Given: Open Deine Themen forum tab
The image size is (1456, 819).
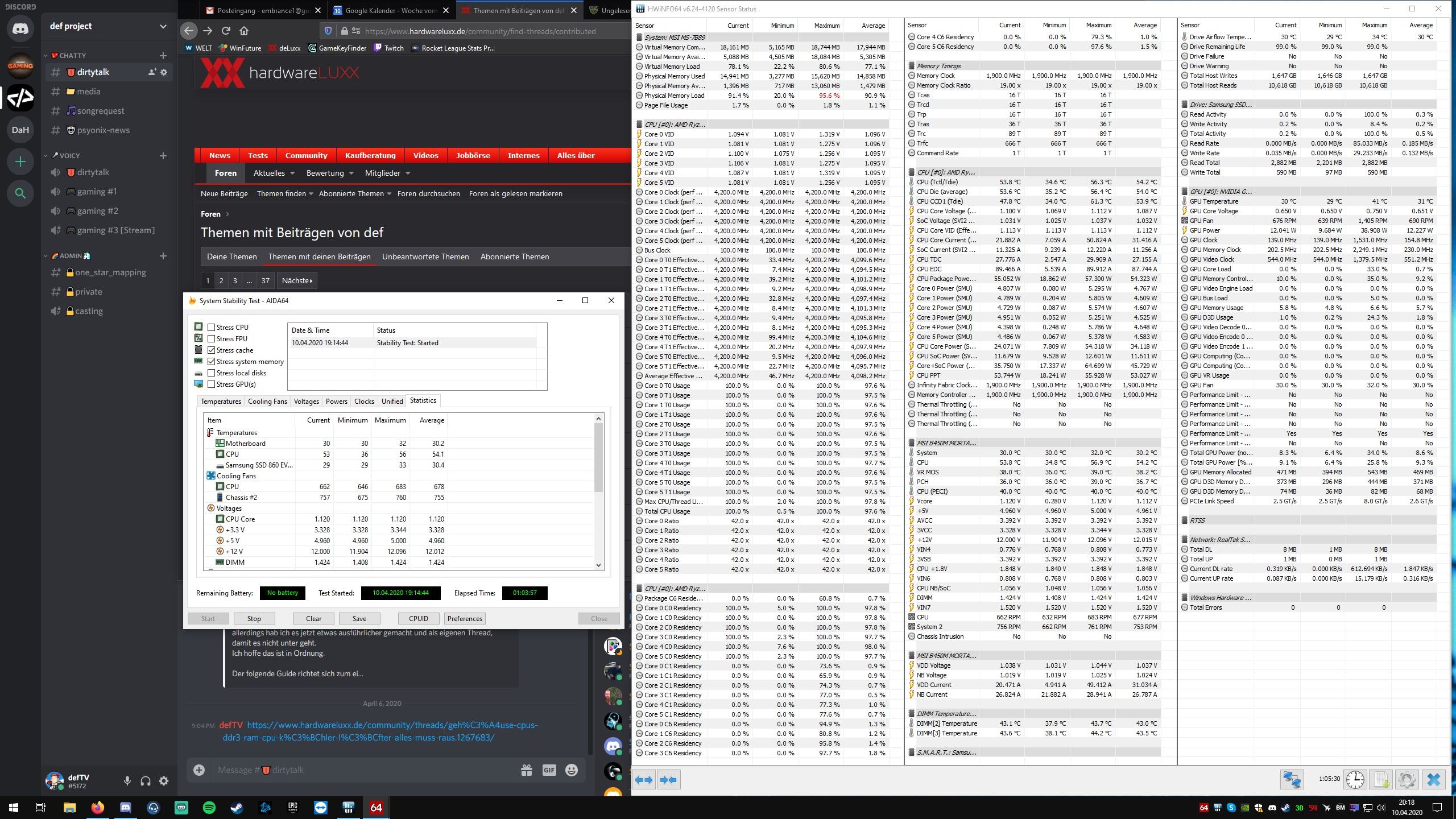Looking at the screenshot, I should coord(231,257).
